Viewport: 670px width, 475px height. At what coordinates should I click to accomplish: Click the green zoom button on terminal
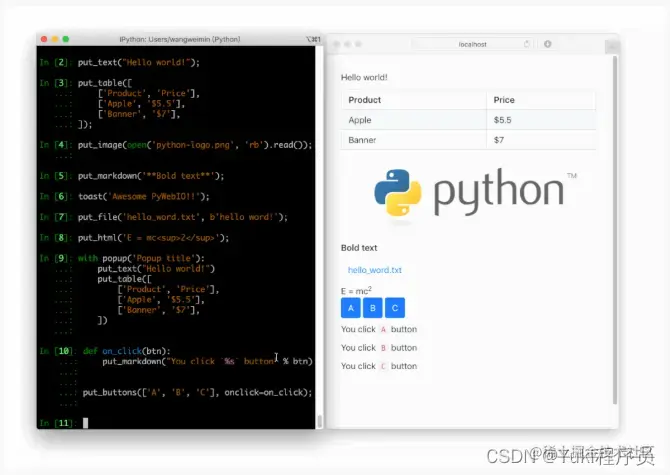click(x=66, y=39)
